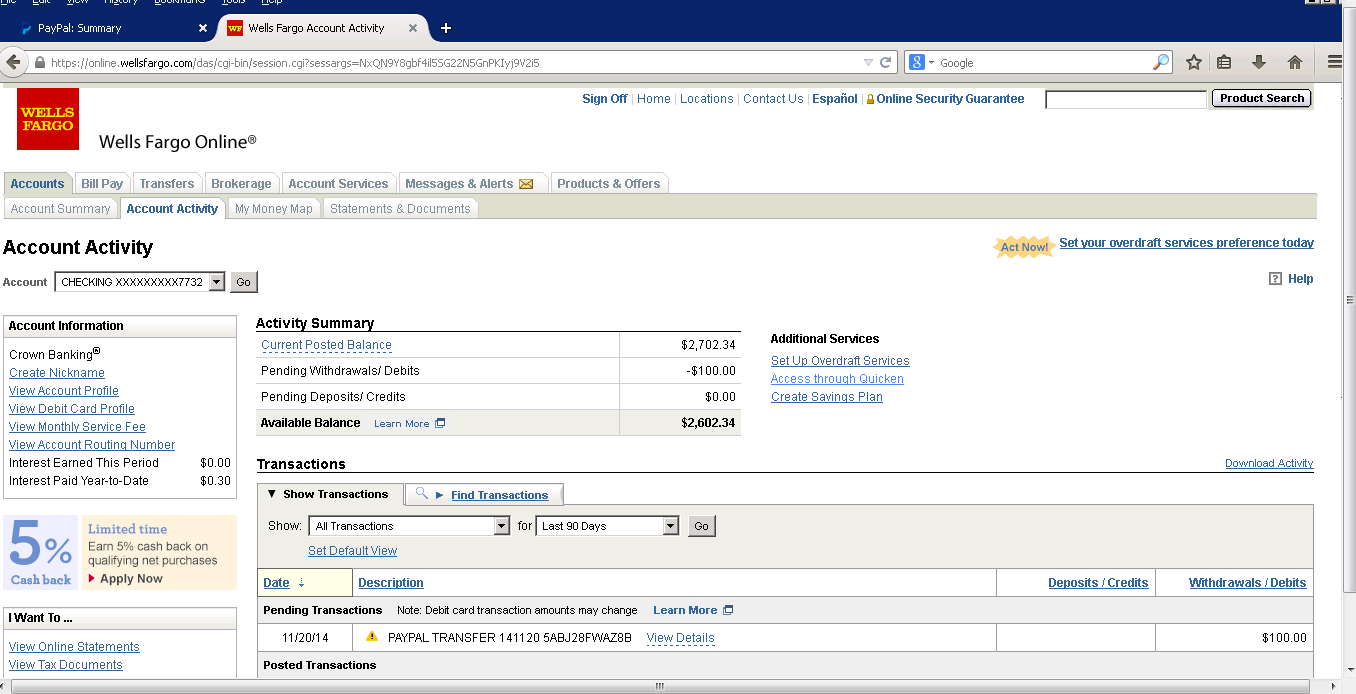
Task: Click the Go button for transaction filter
Action: pyautogui.click(x=702, y=526)
